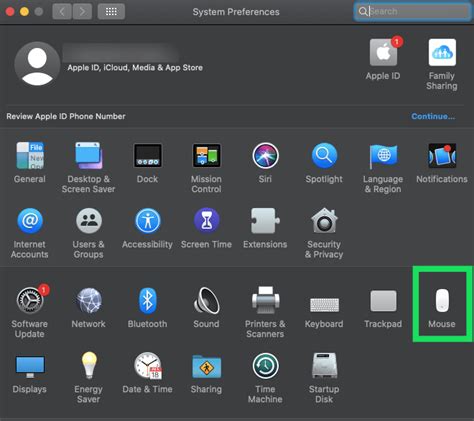Image resolution: width=474 pixels, height=421 pixels.
Task: Click the Search field
Action: 412,12
